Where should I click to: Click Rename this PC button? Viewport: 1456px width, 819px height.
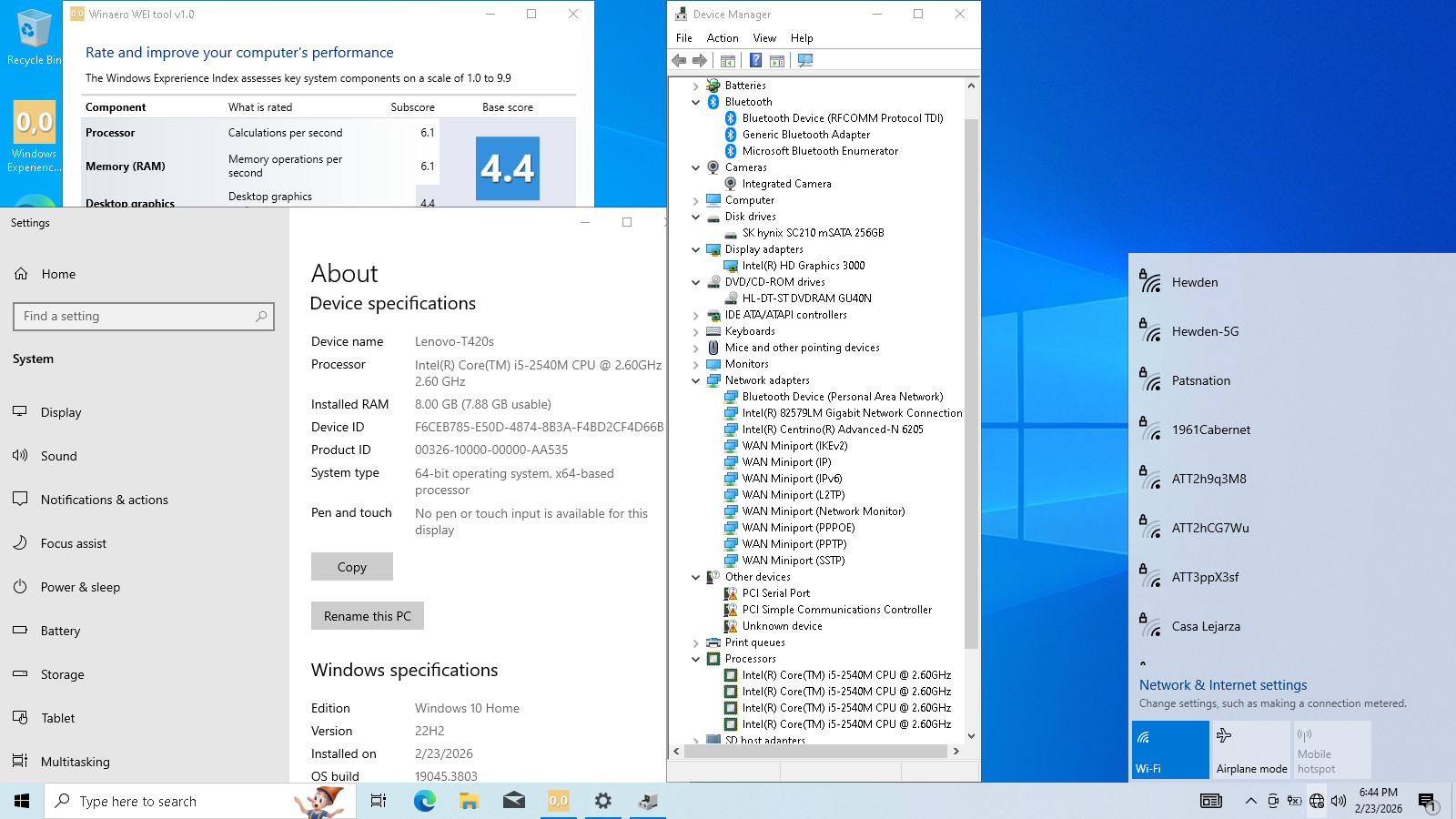tap(368, 616)
